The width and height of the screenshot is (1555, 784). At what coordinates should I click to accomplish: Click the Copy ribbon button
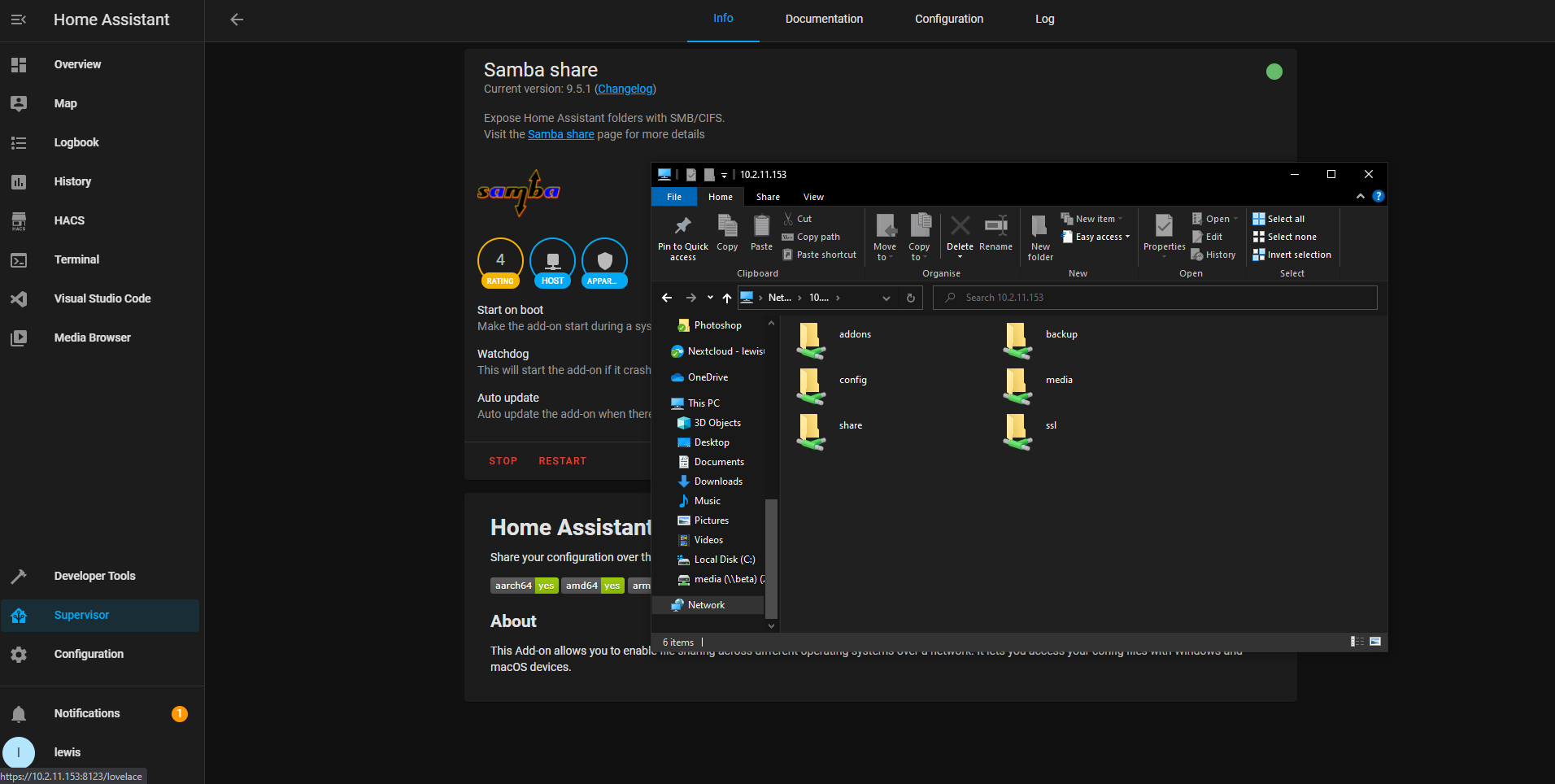click(727, 233)
